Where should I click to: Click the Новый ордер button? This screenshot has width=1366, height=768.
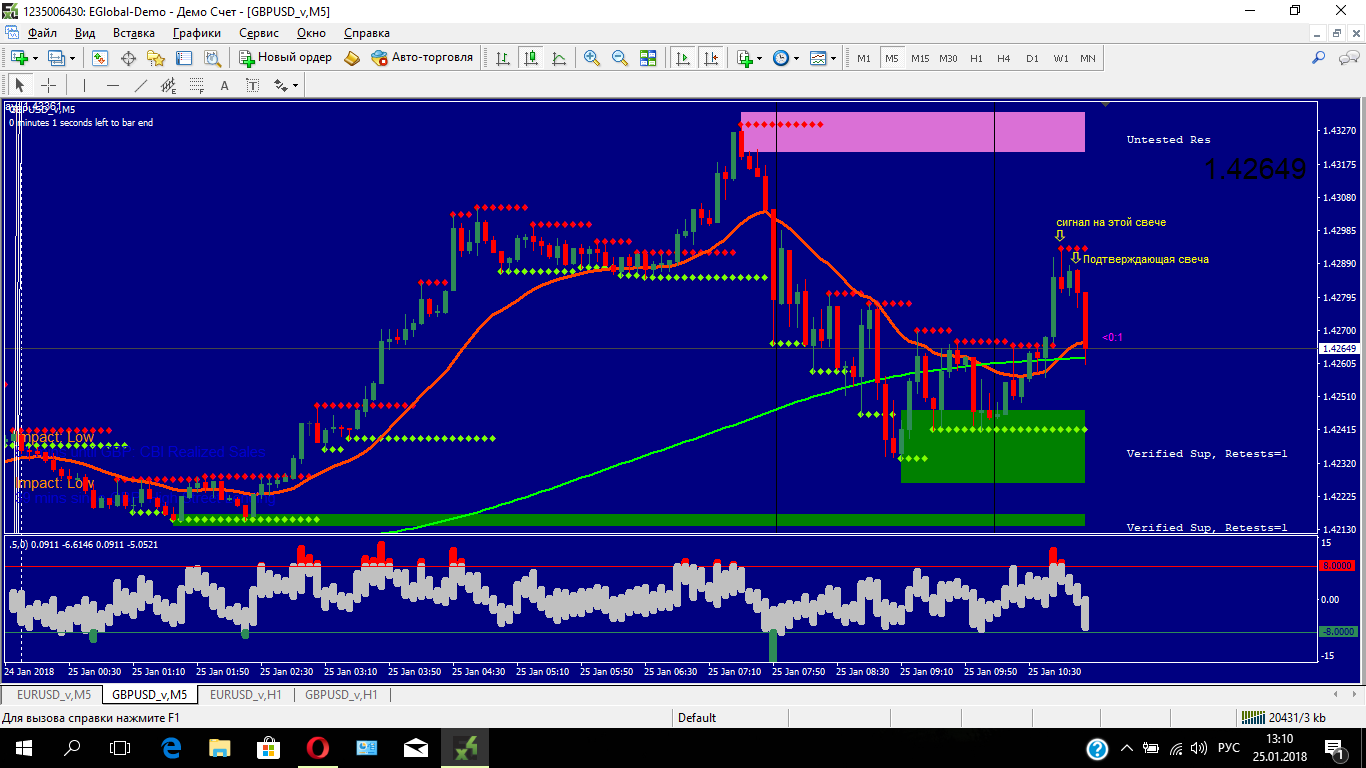pyautogui.click(x=284, y=58)
